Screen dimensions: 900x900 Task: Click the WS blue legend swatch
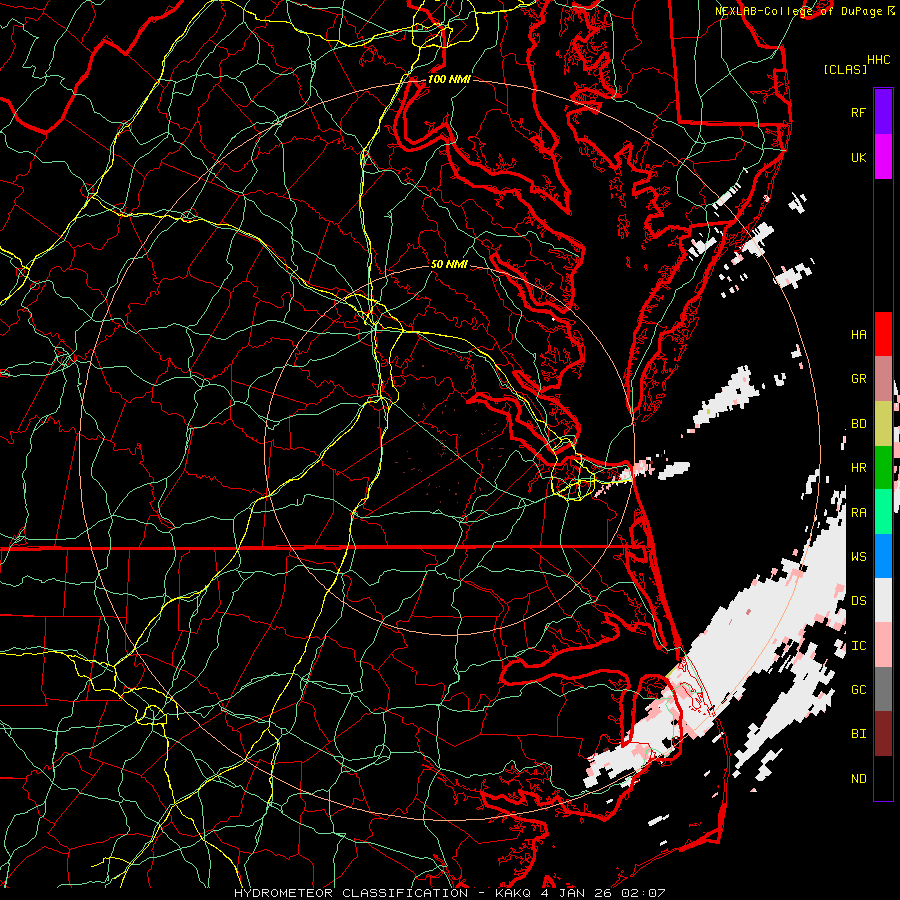[x=883, y=556]
